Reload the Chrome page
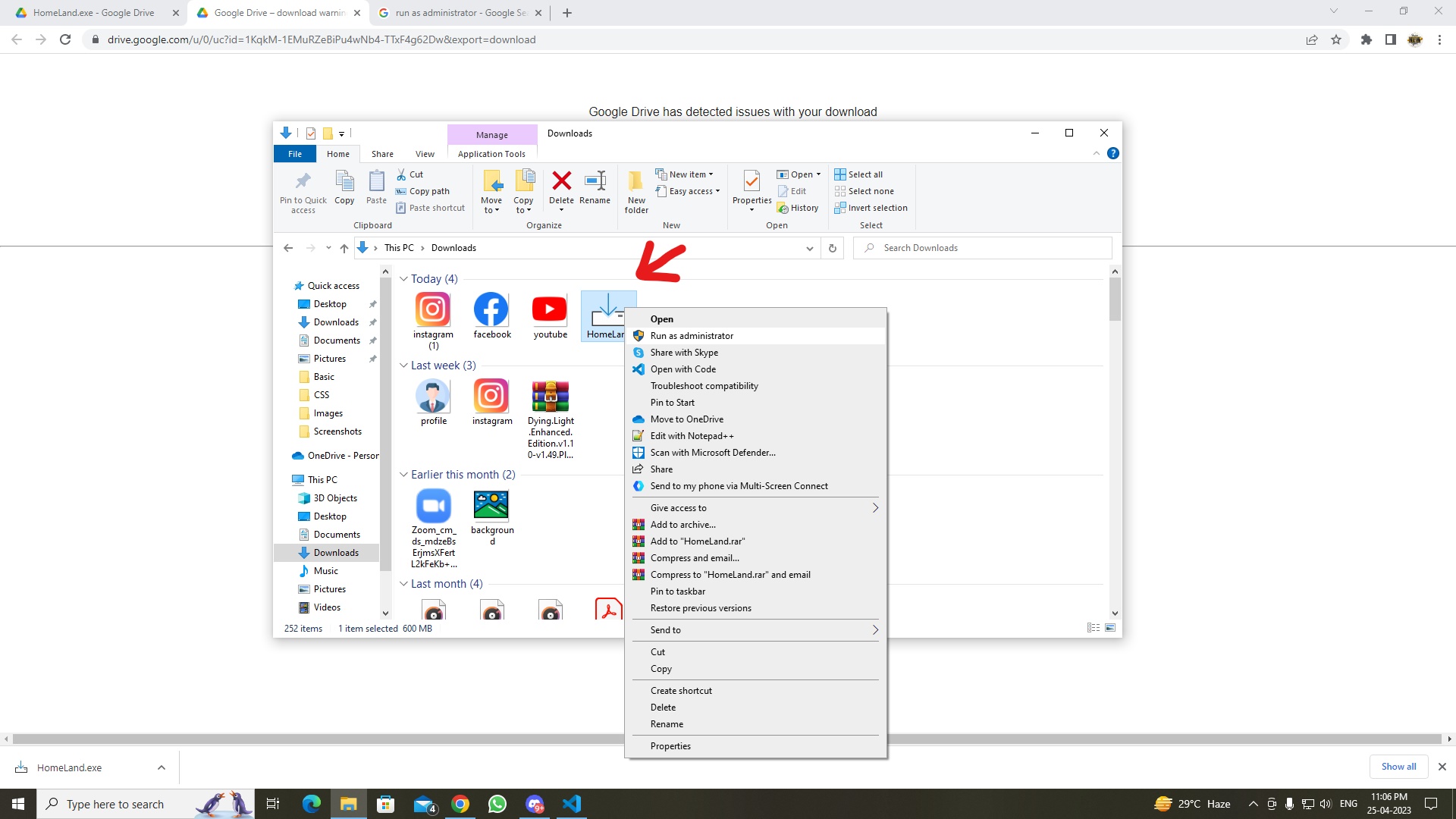This screenshot has height=819, width=1456. pyautogui.click(x=65, y=39)
